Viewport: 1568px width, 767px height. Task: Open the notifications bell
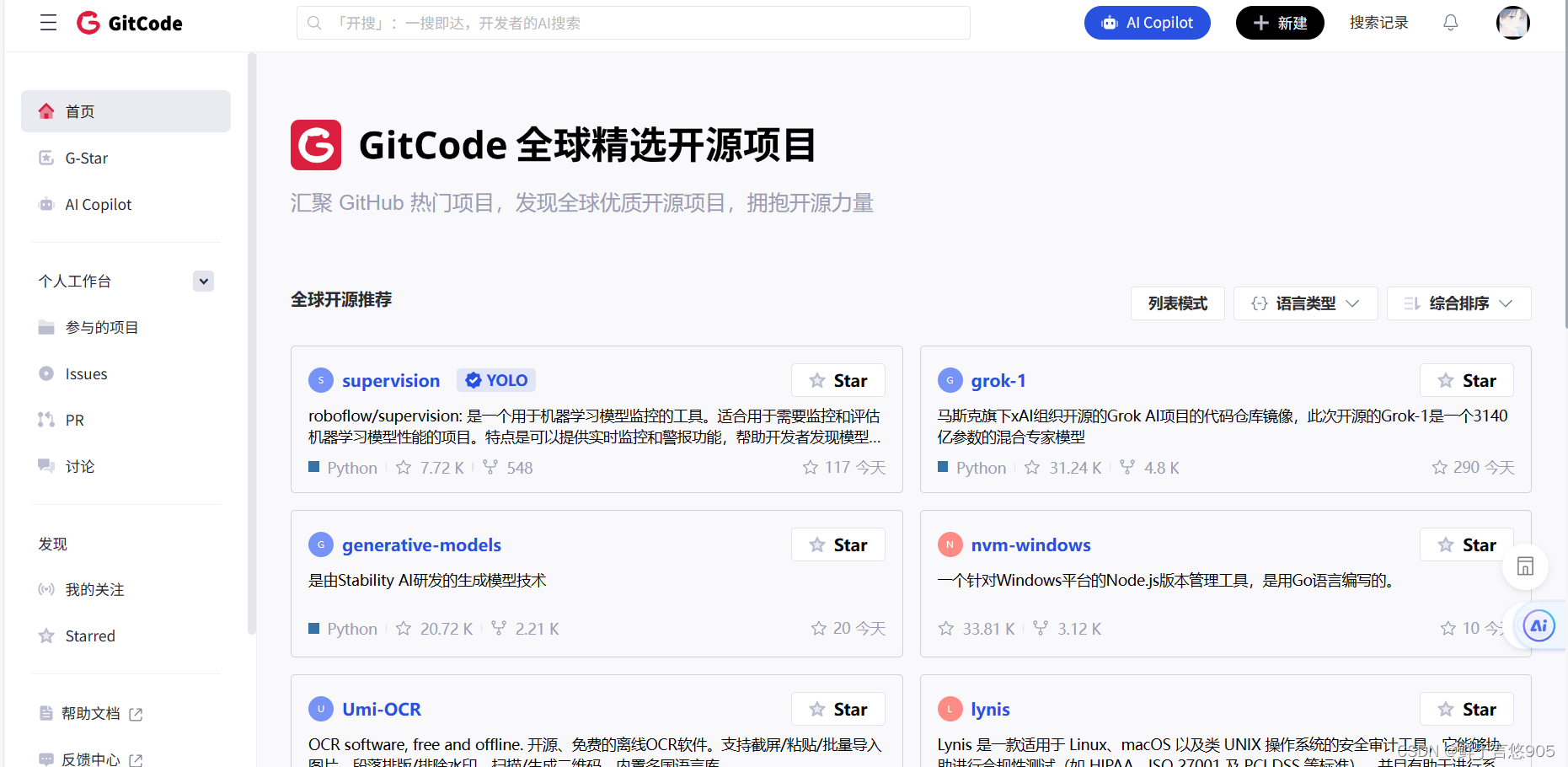pyautogui.click(x=1451, y=23)
